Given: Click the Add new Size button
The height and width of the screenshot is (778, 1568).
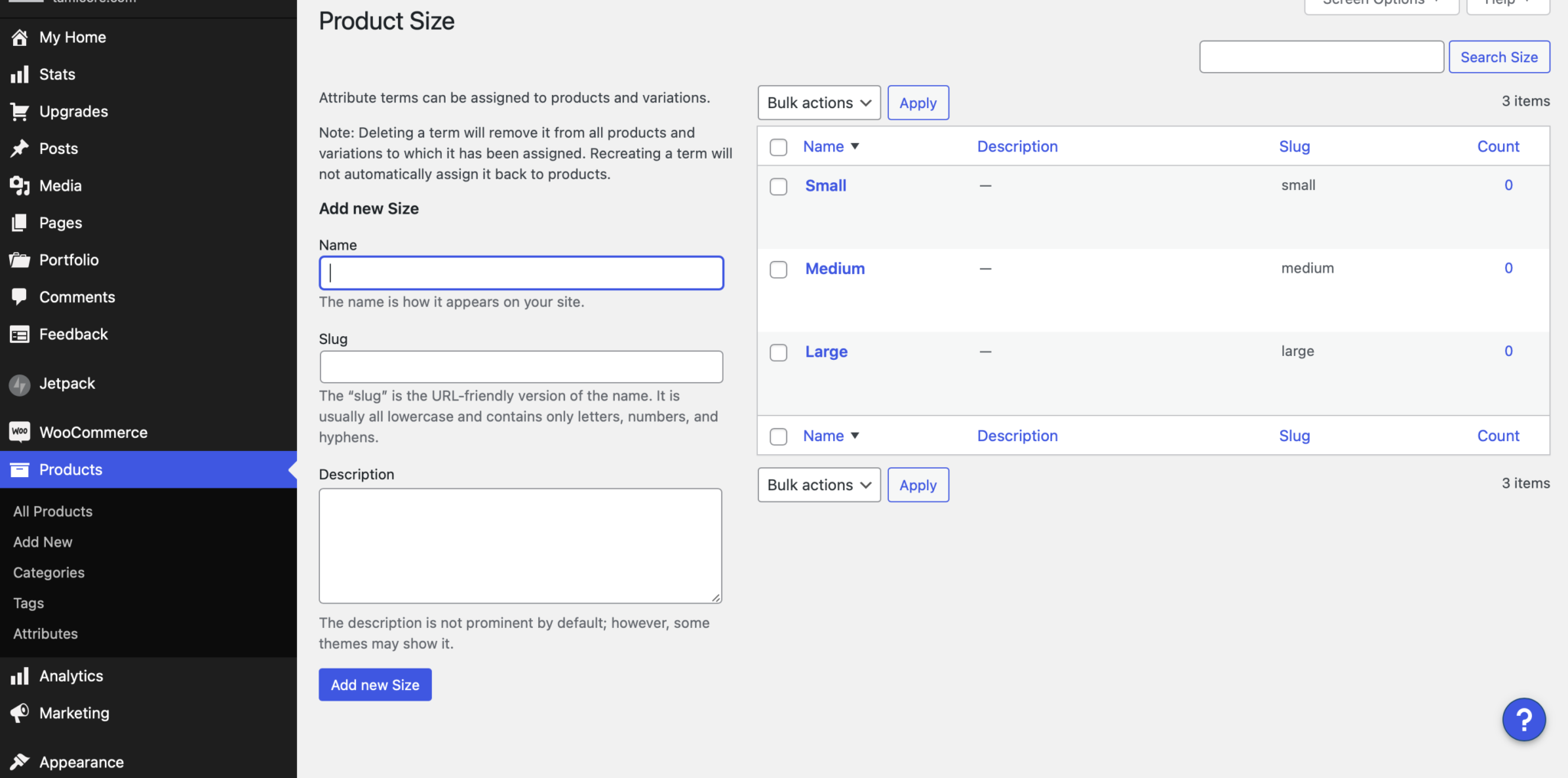Looking at the screenshot, I should click(x=375, y=685).
